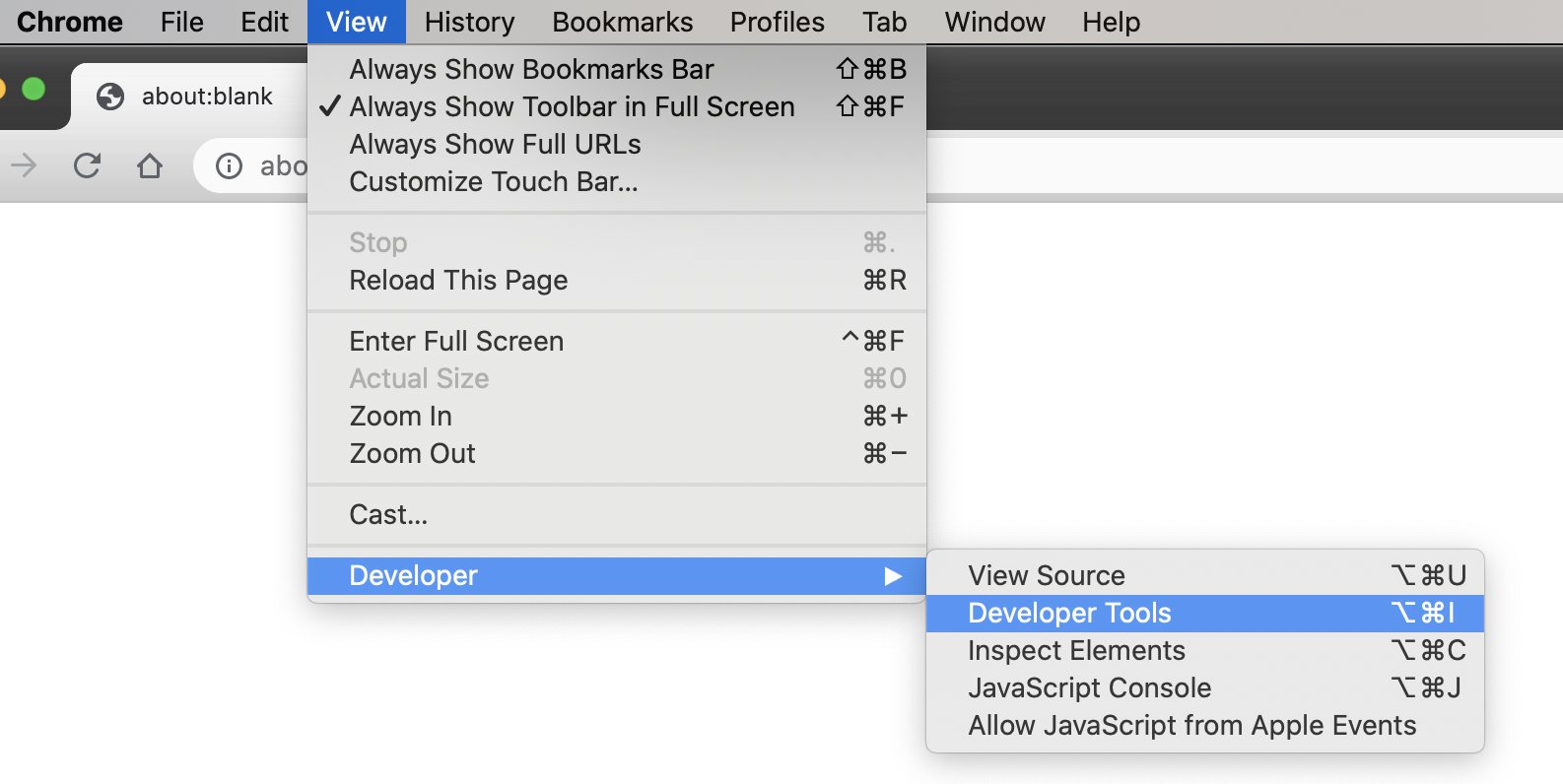Toggle Always Show Toolbar in Full Screen
The image size is (1563, 784).
point(617,106)
